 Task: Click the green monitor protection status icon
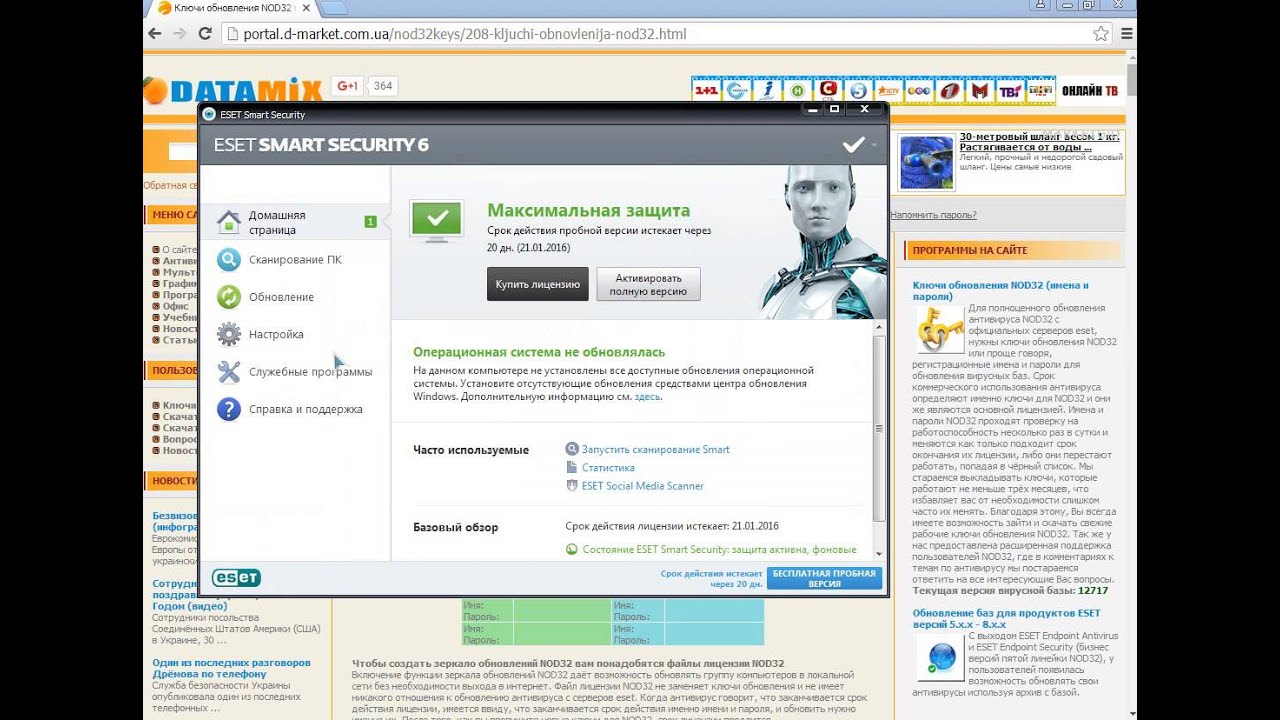point(436,220)
